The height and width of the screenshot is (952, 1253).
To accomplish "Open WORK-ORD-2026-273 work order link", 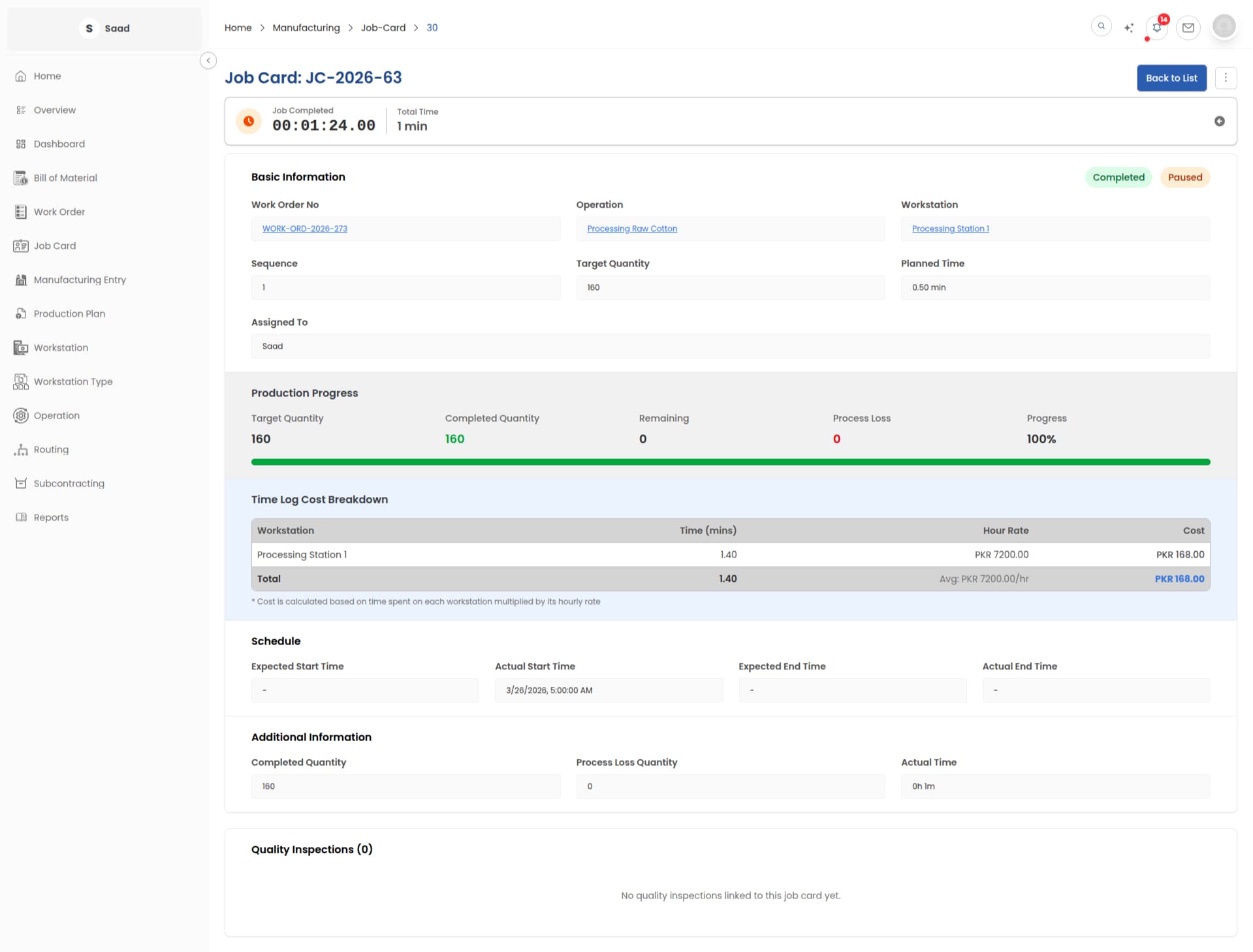I will coord(305,229).
